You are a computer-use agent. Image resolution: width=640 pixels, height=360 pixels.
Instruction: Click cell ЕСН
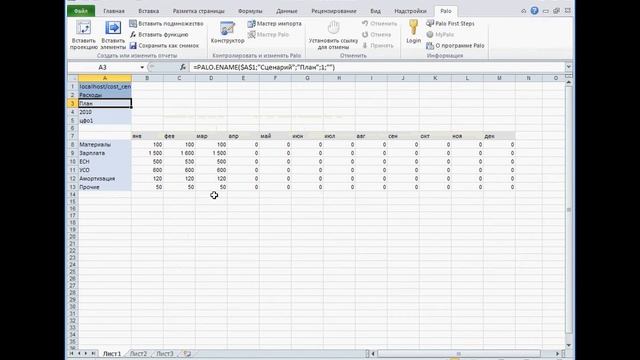(105, 162)
